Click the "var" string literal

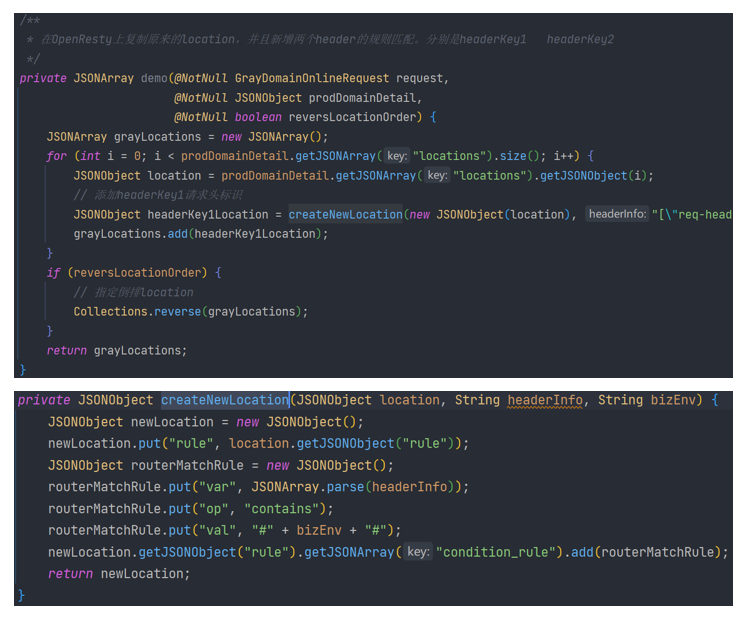pyautogui.click(x=217, y=487)
